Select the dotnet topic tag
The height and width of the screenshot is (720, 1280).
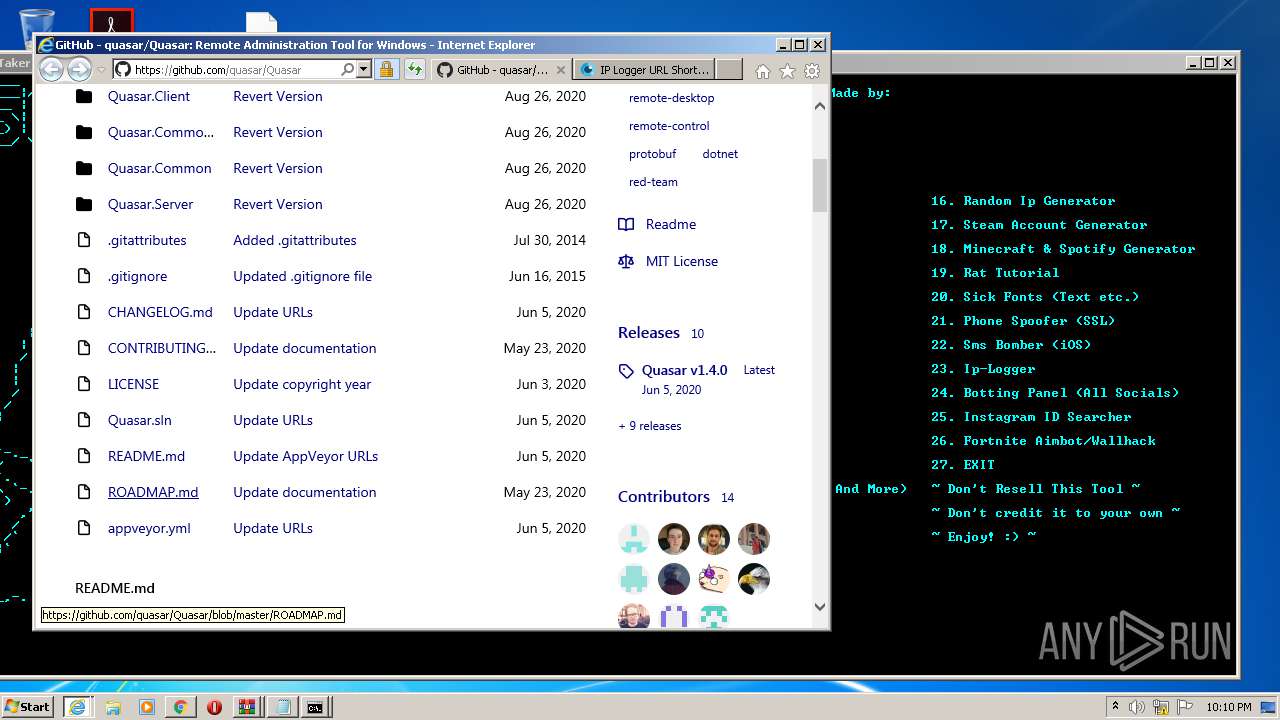pyautogui.click(x=720, y=154)
